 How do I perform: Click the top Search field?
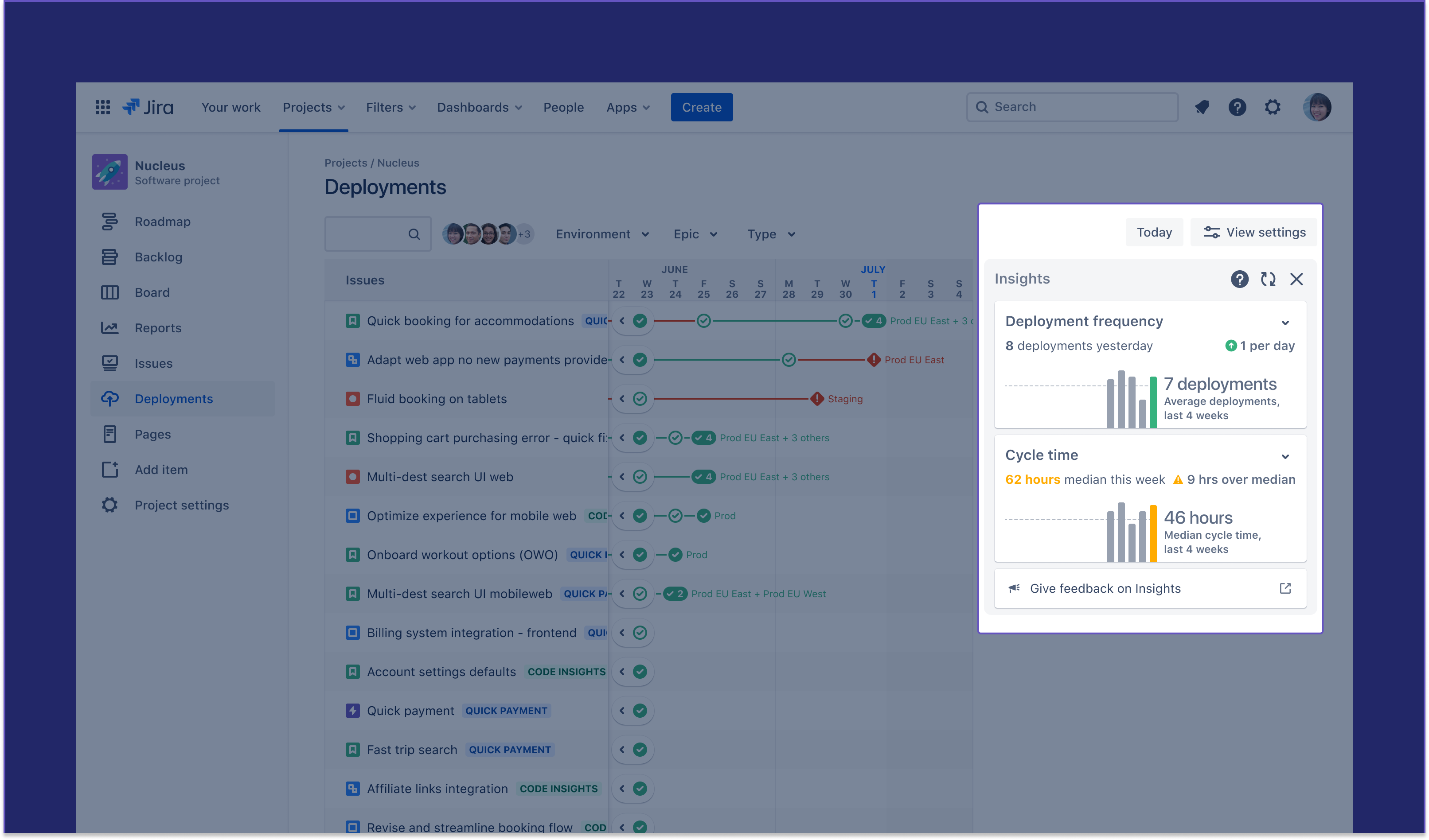pyautogui.click(x=1072, y=107)
